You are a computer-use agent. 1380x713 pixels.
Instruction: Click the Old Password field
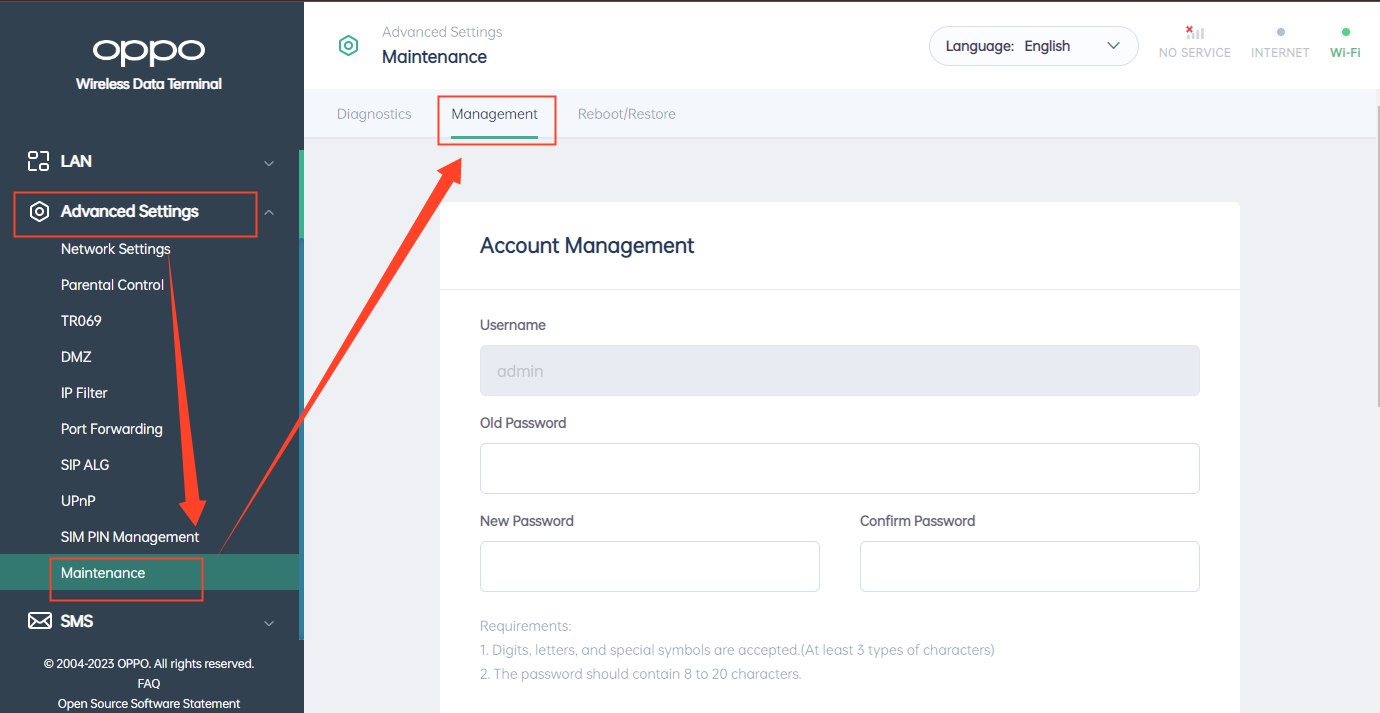839,468
